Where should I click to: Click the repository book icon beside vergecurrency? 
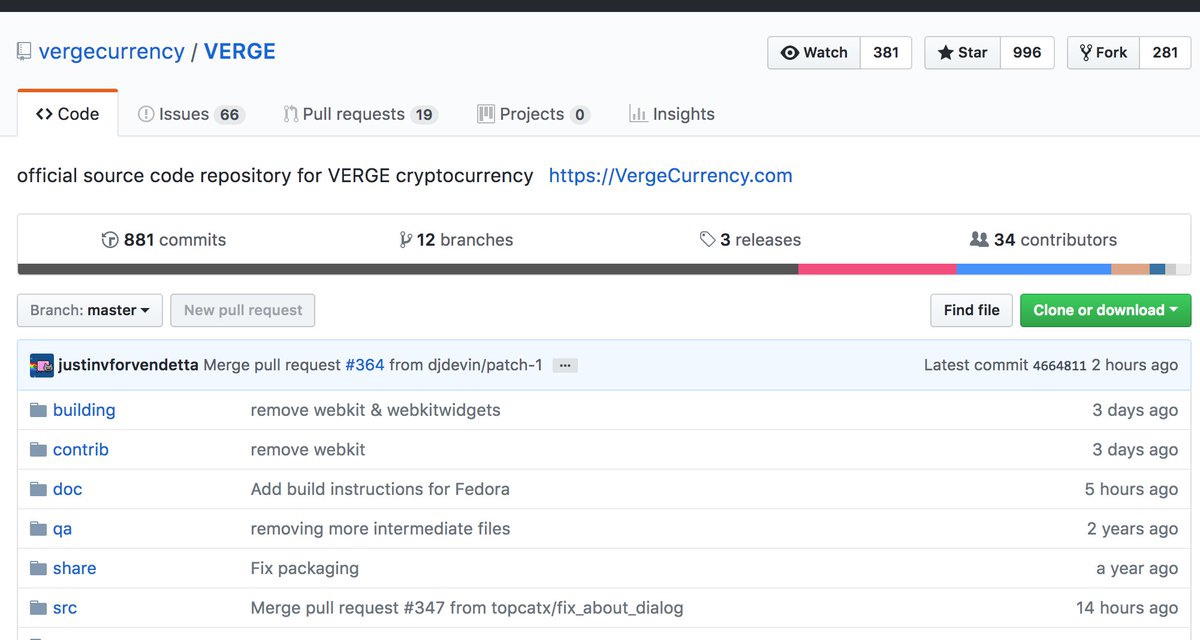[x=24, y=52]
